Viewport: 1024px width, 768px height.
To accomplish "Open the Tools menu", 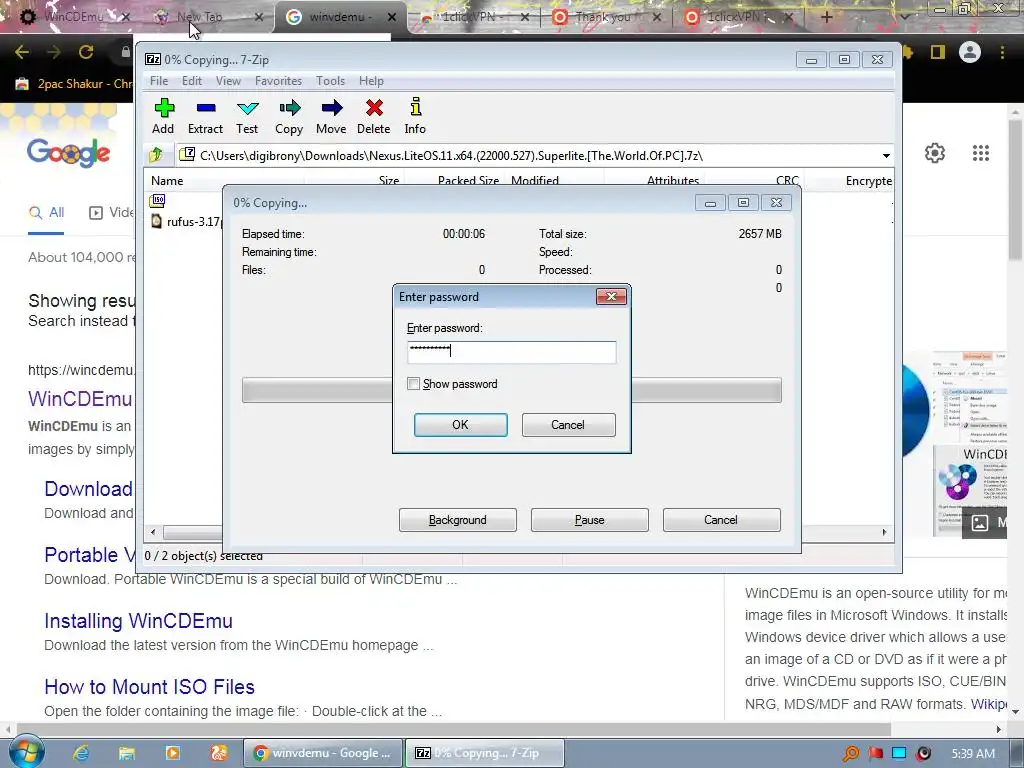I will click(x=330, y=81).
